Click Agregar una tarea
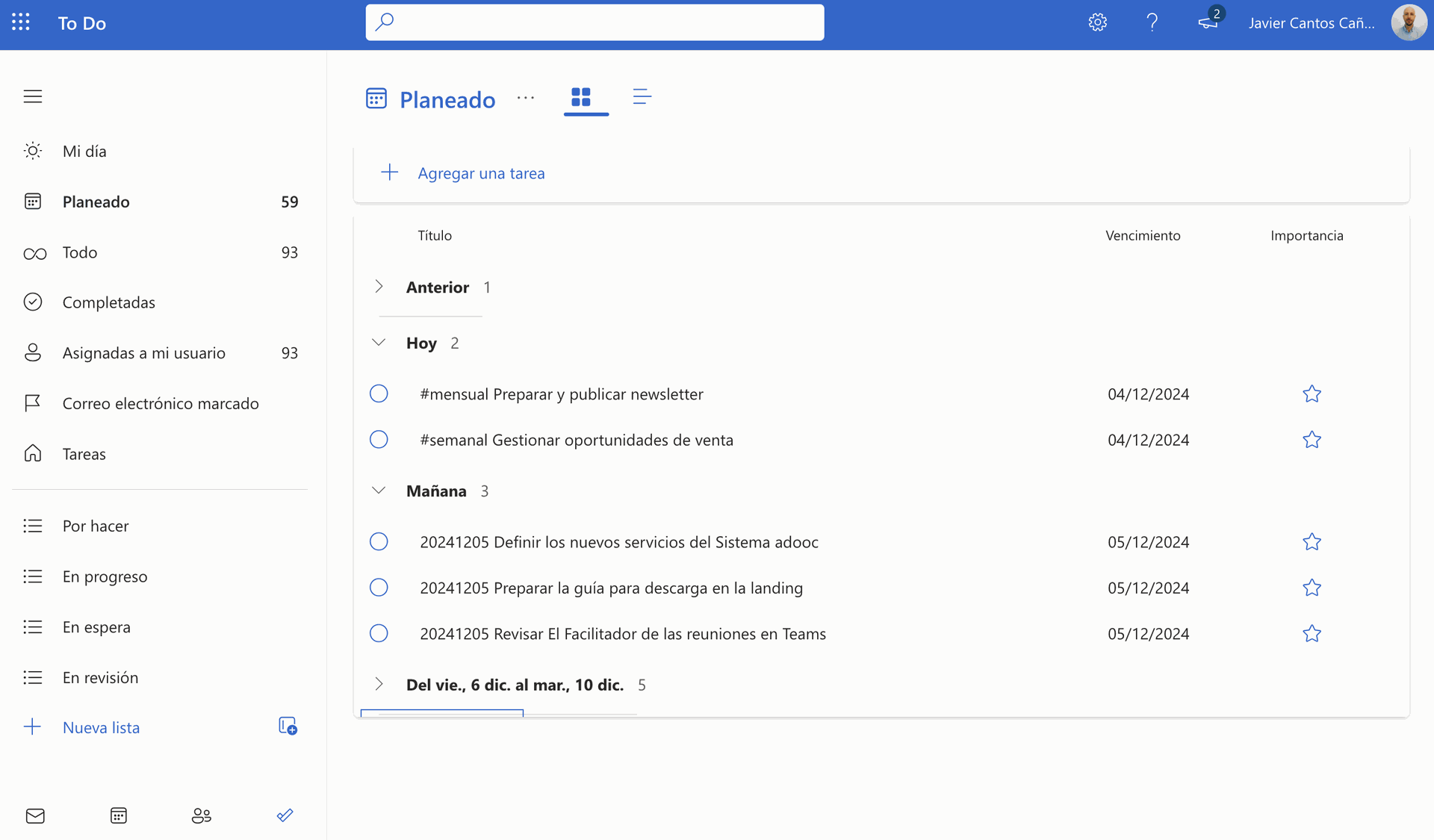 point(481,173)
